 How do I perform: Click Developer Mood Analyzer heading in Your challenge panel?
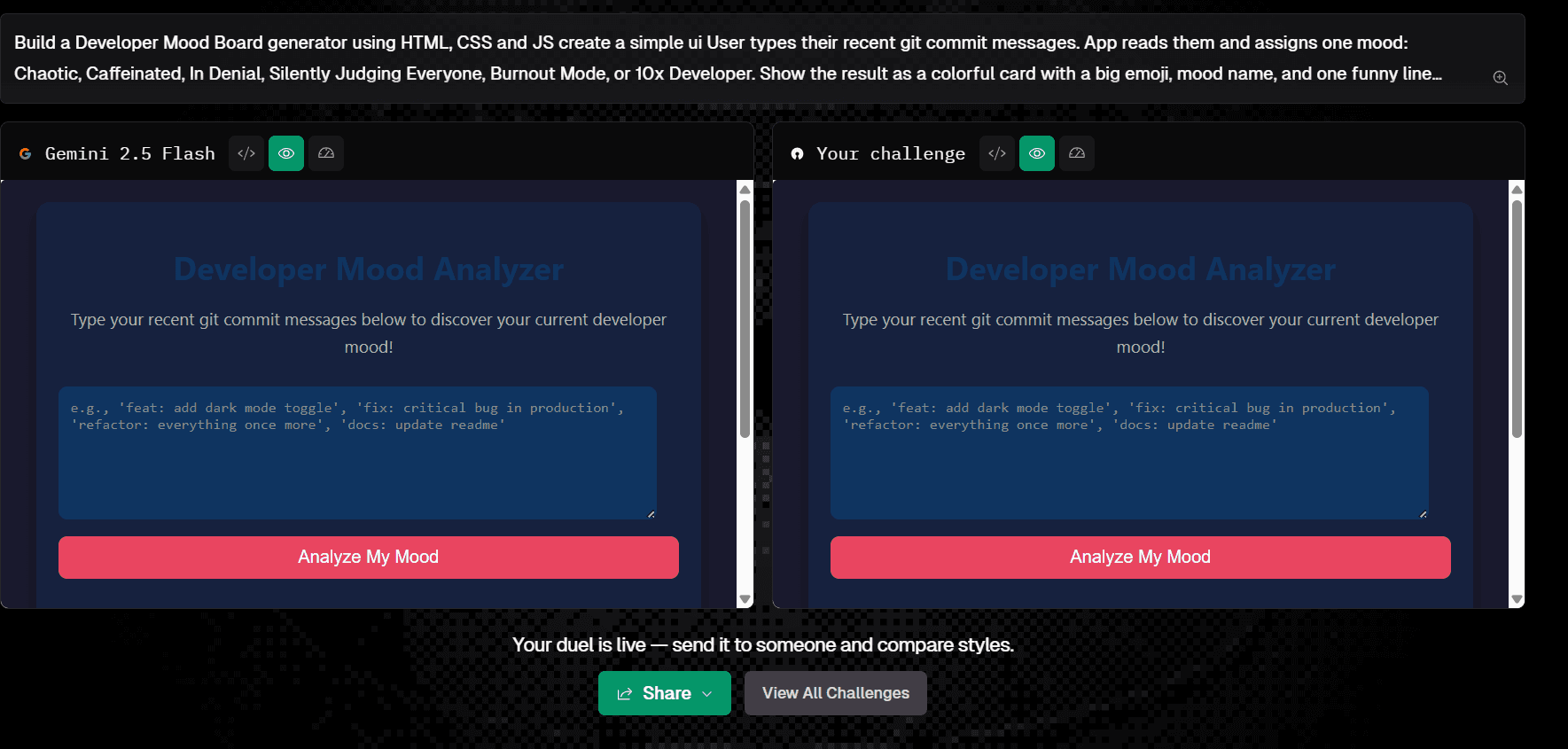point(1141,269)
